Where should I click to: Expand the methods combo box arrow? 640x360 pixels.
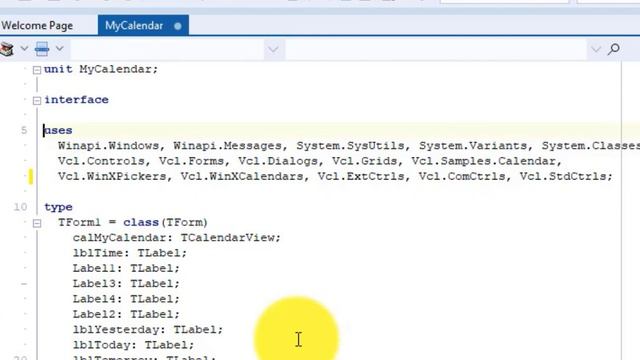pos(596,50)
